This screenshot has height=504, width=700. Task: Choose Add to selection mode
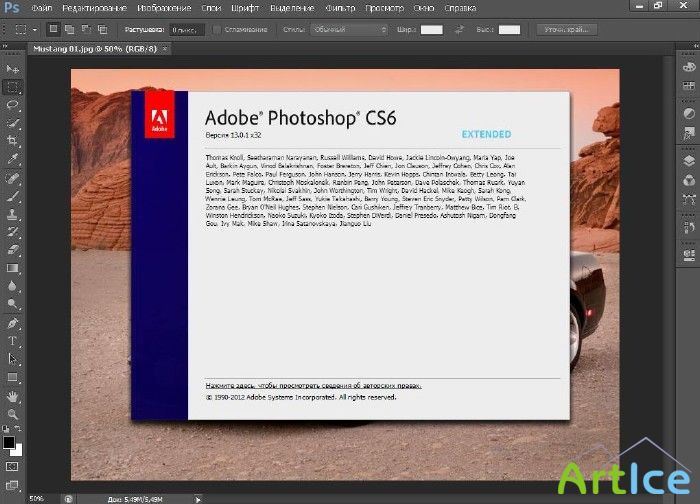point(70,29)
